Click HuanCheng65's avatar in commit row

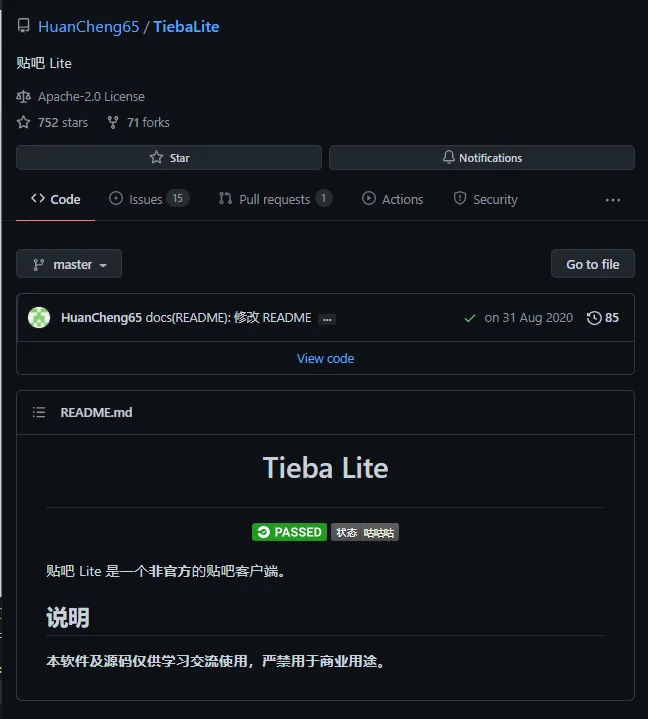(x=39, y=318)
